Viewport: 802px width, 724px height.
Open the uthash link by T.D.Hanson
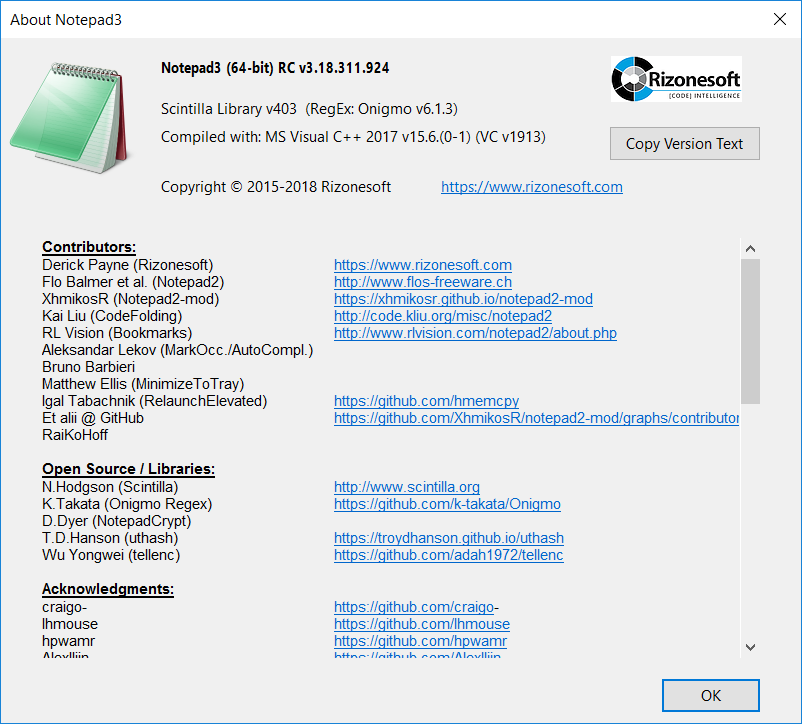click(448, 538)
